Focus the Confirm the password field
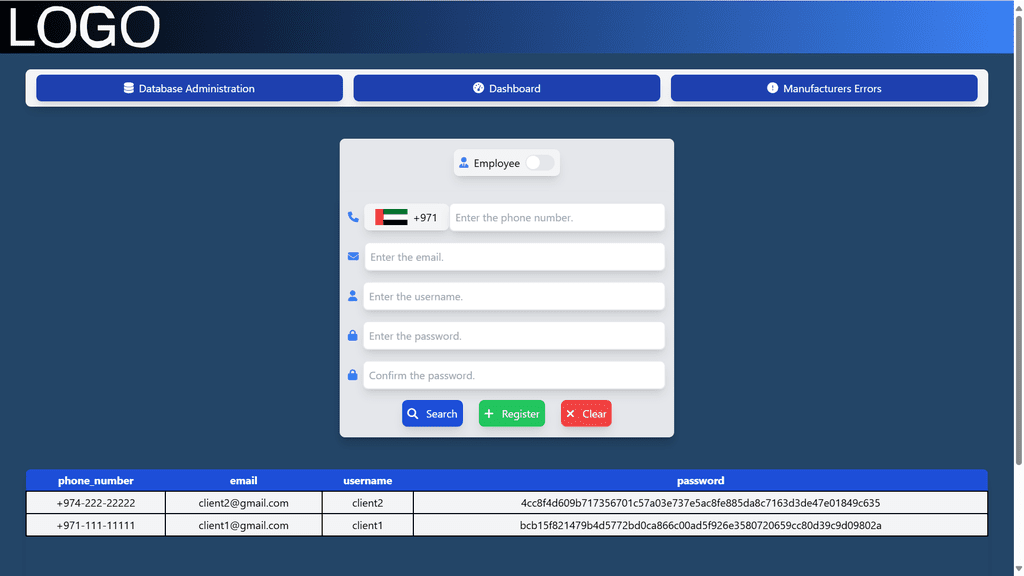This screenshot has width=1024, height=576. [514, 376]
